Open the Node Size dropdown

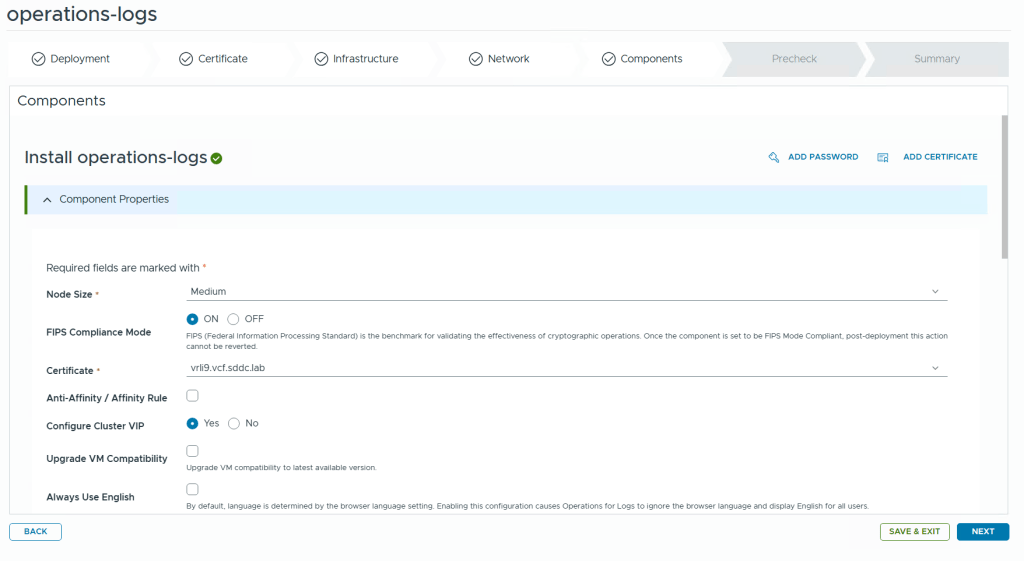[x=566, y=292]
